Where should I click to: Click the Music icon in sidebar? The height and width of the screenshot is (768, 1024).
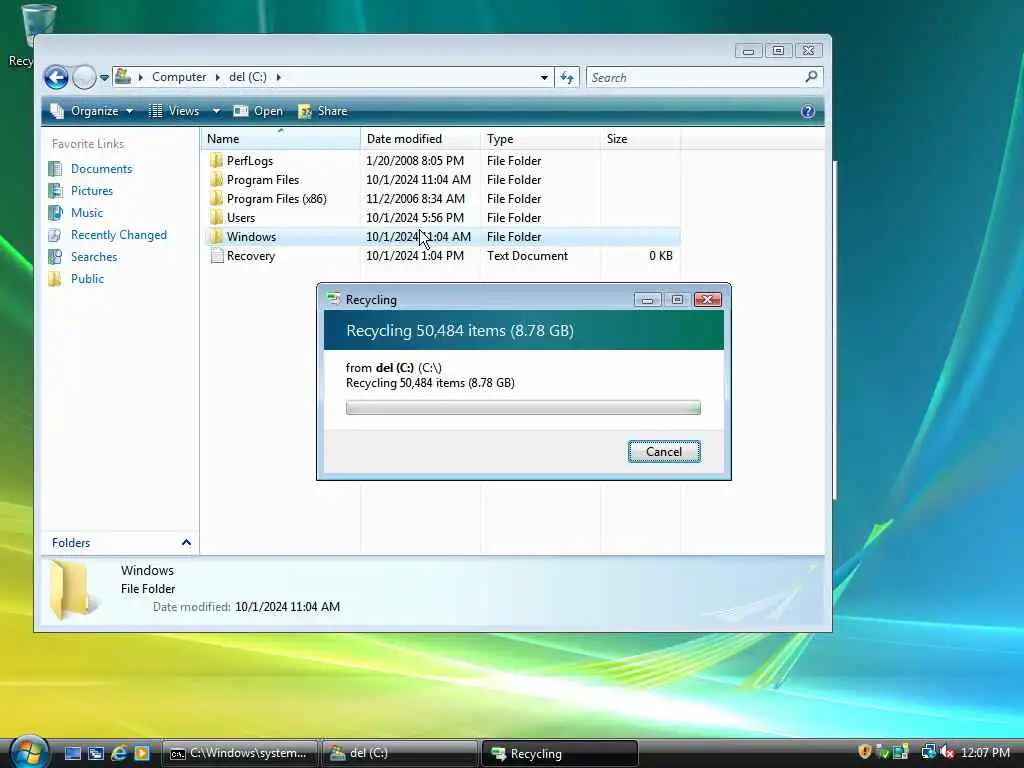(56, 213)
